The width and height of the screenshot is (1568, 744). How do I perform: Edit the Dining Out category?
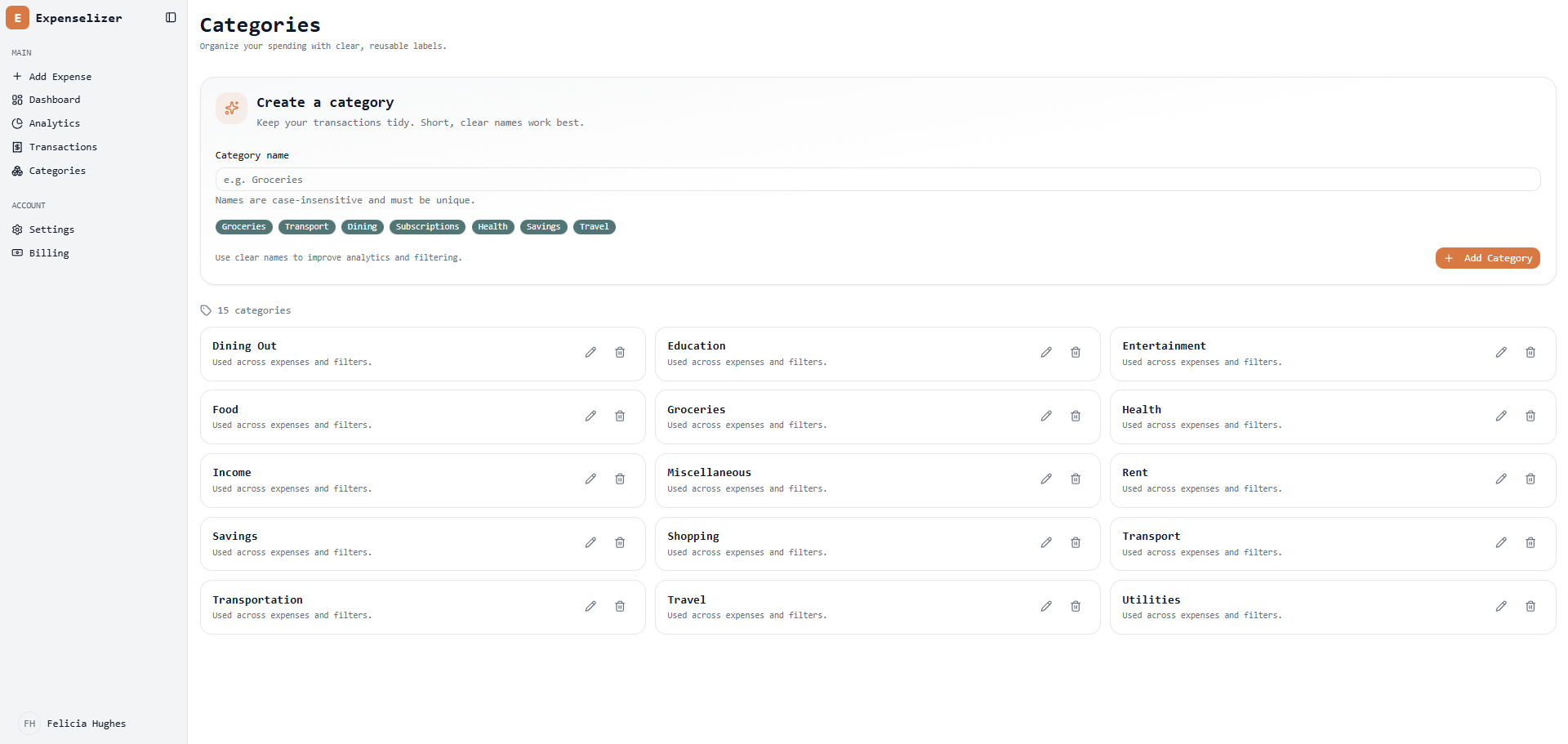(590, 353)
